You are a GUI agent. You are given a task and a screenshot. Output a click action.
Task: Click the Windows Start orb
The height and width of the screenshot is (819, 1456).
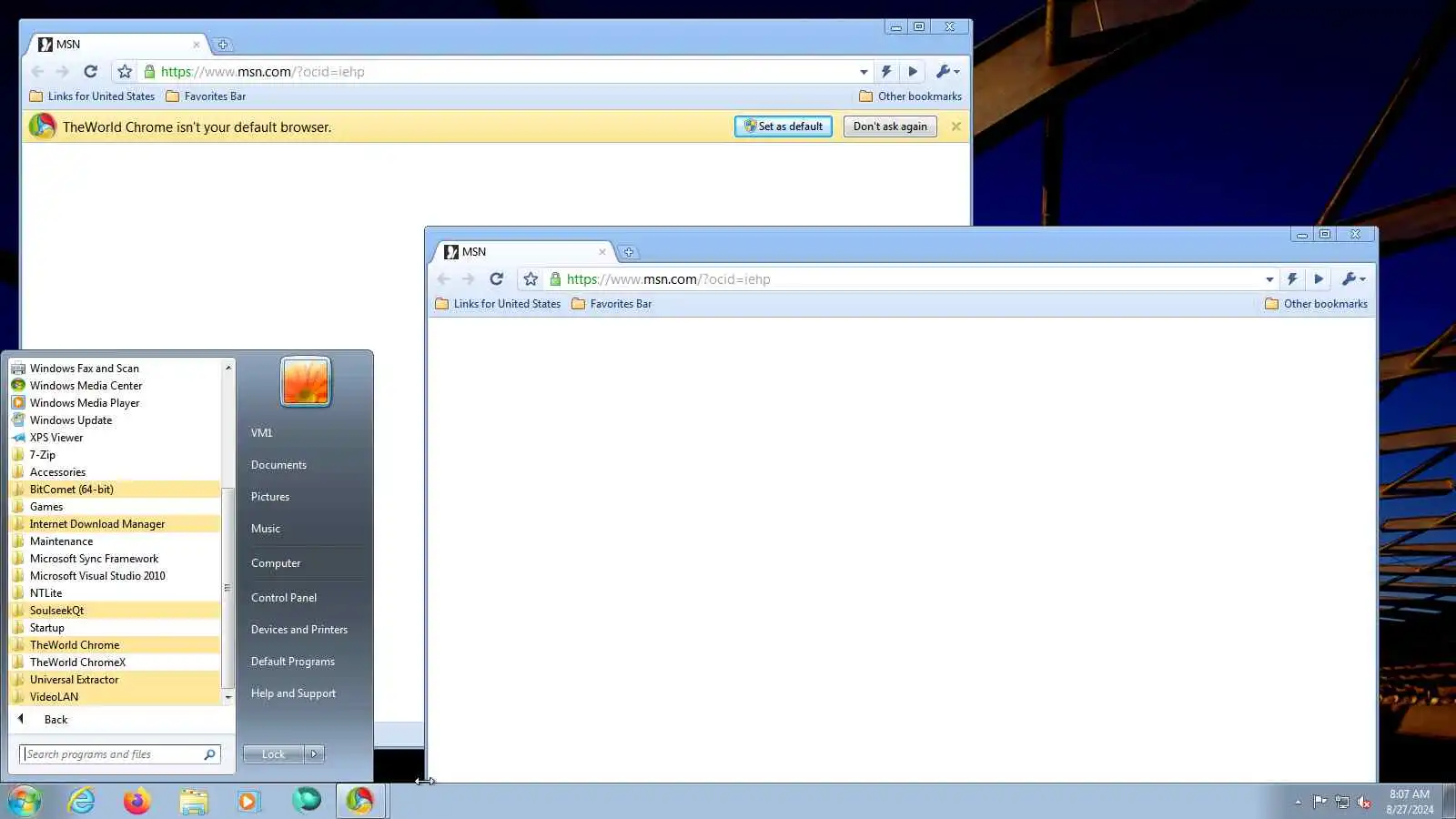pyautogui.click(x=25, y=801)
